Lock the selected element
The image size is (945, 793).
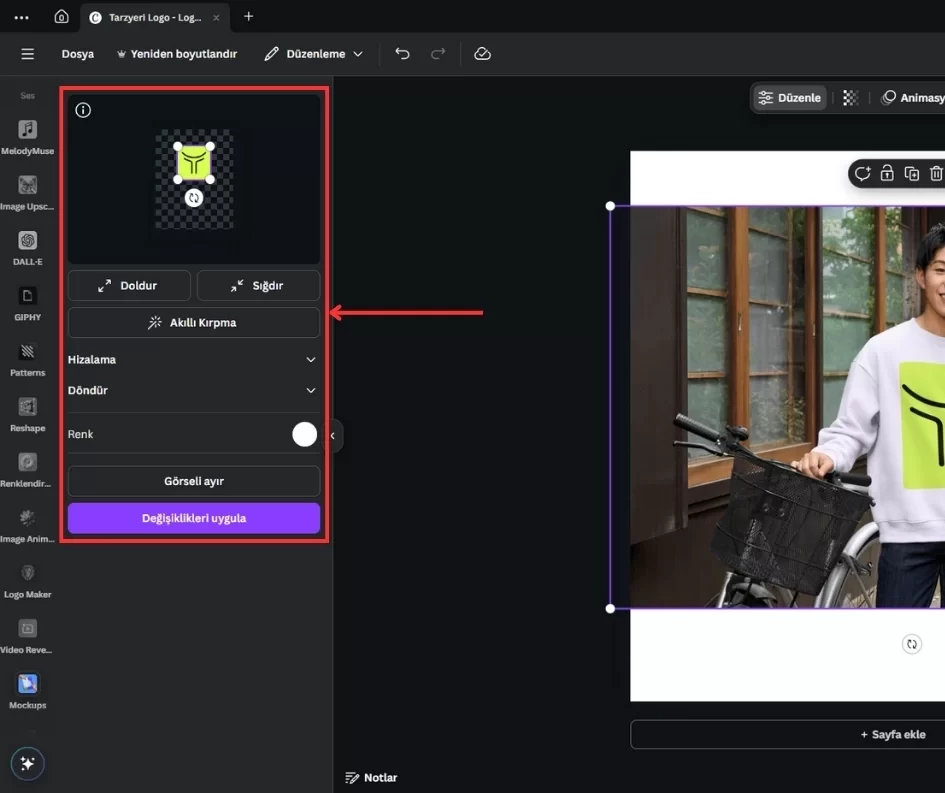pos(887,174)
